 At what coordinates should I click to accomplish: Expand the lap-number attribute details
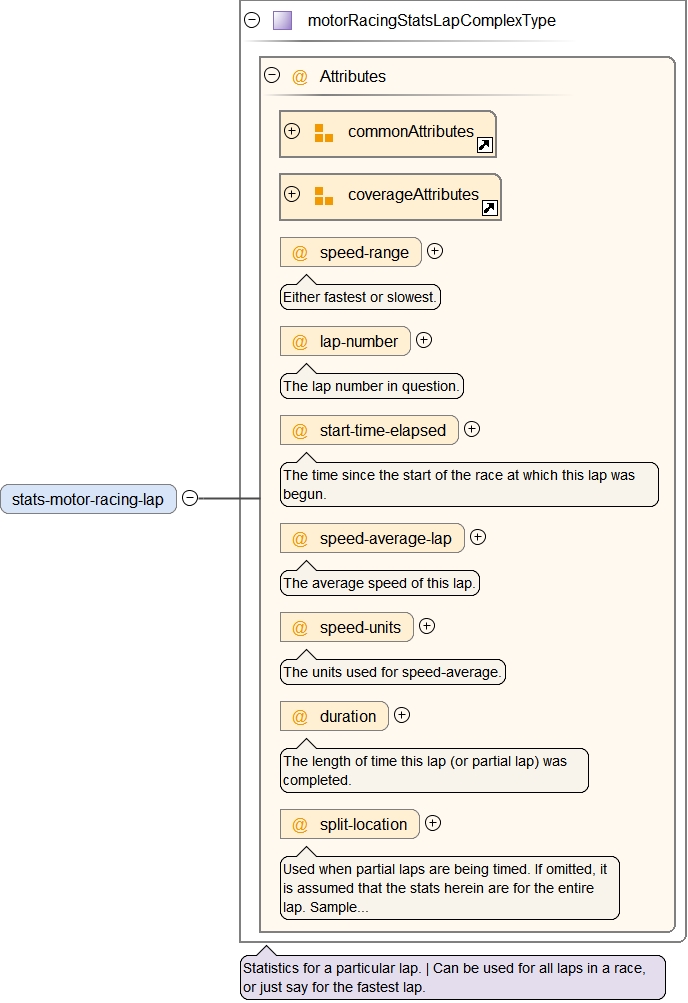coord(424,340)
